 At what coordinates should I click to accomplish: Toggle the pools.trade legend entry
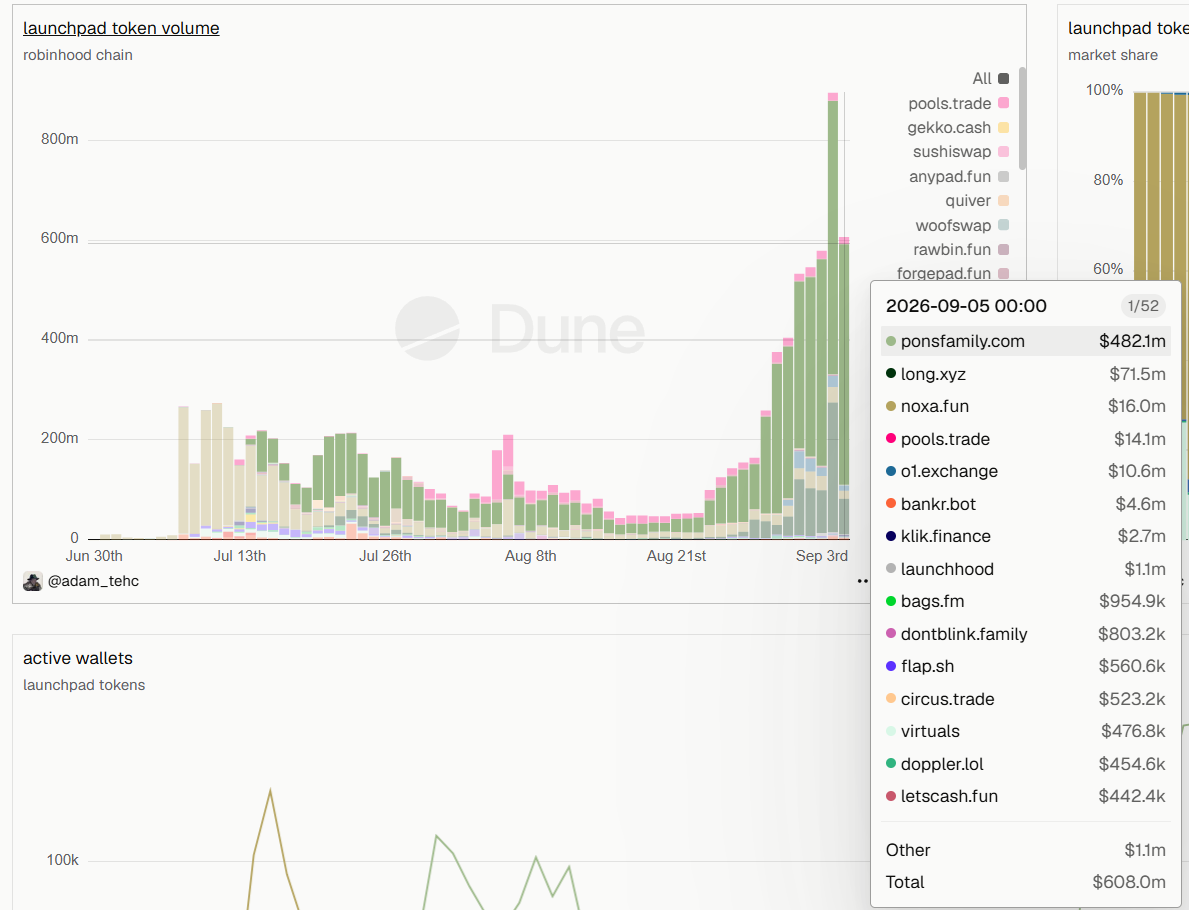(958, 103)
